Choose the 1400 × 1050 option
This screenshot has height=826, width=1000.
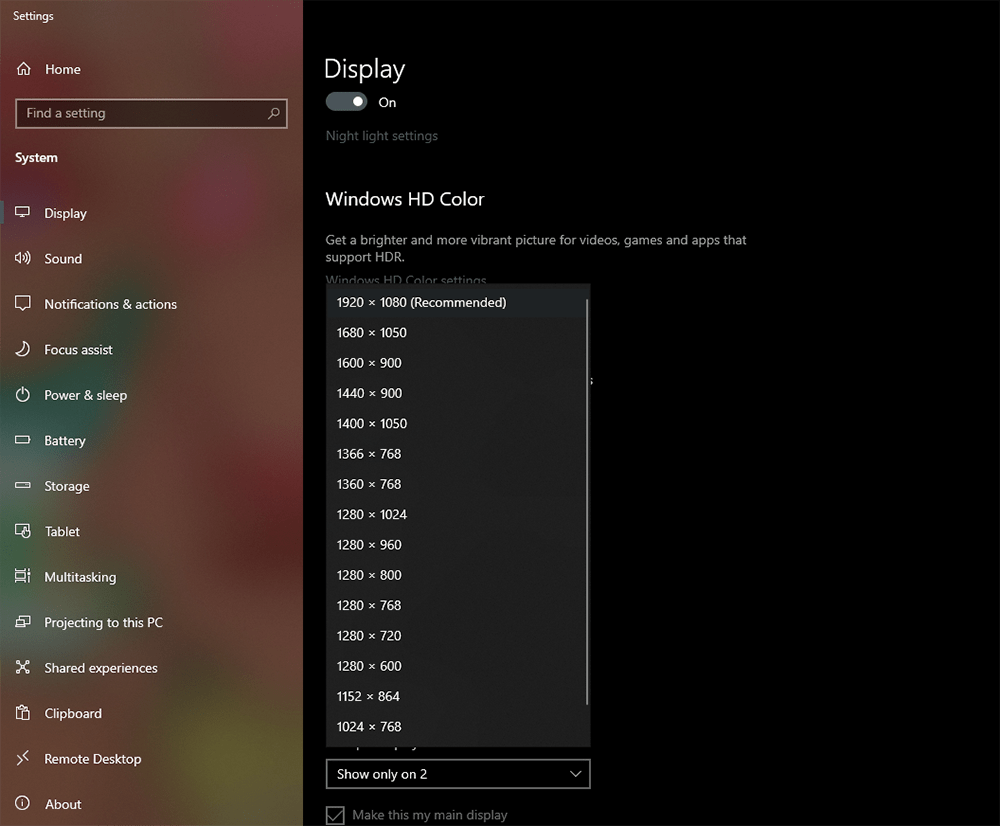point(458,424)
